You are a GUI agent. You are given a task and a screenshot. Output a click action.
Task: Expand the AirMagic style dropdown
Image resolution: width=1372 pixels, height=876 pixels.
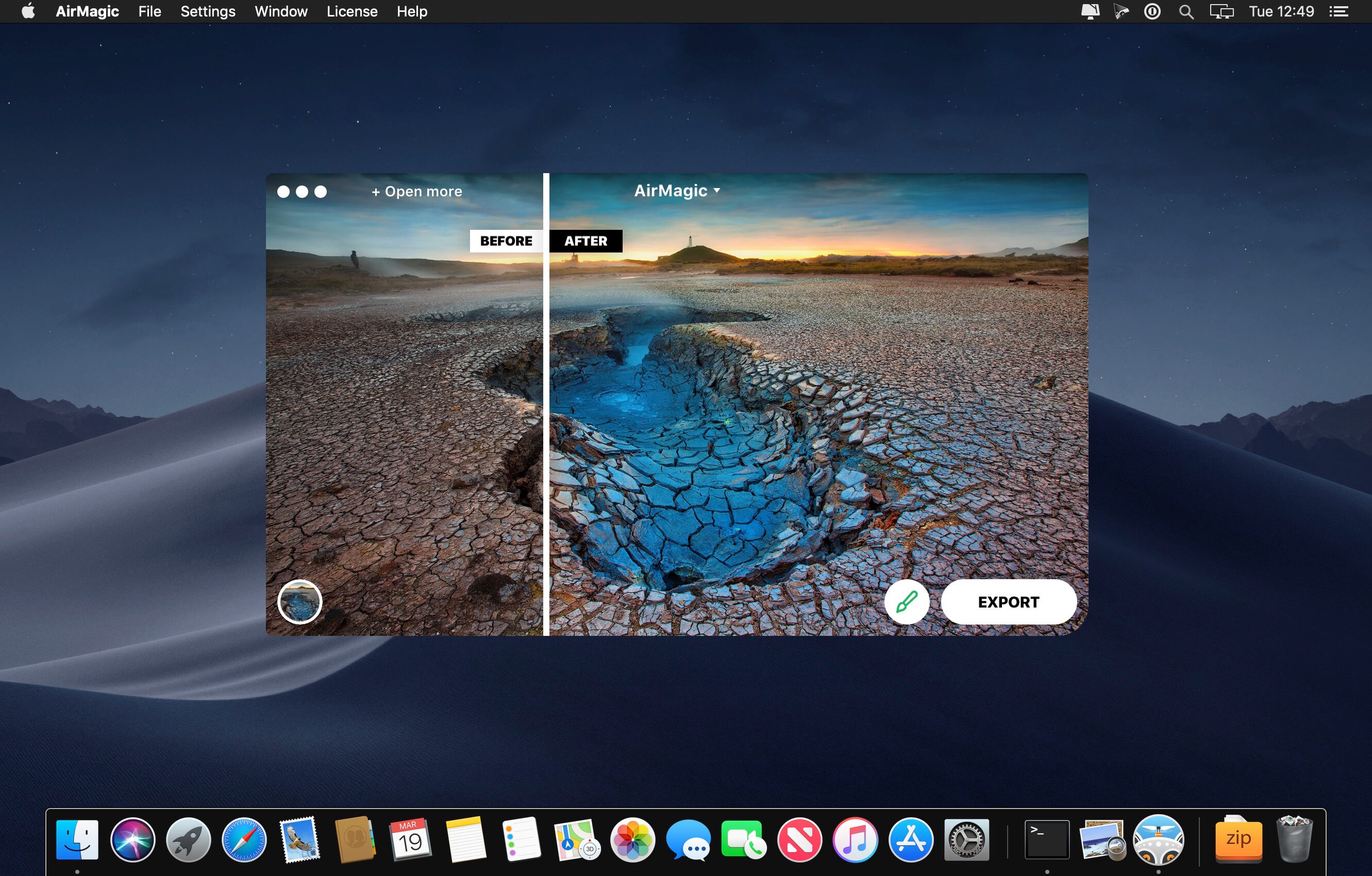click(677, 191)
